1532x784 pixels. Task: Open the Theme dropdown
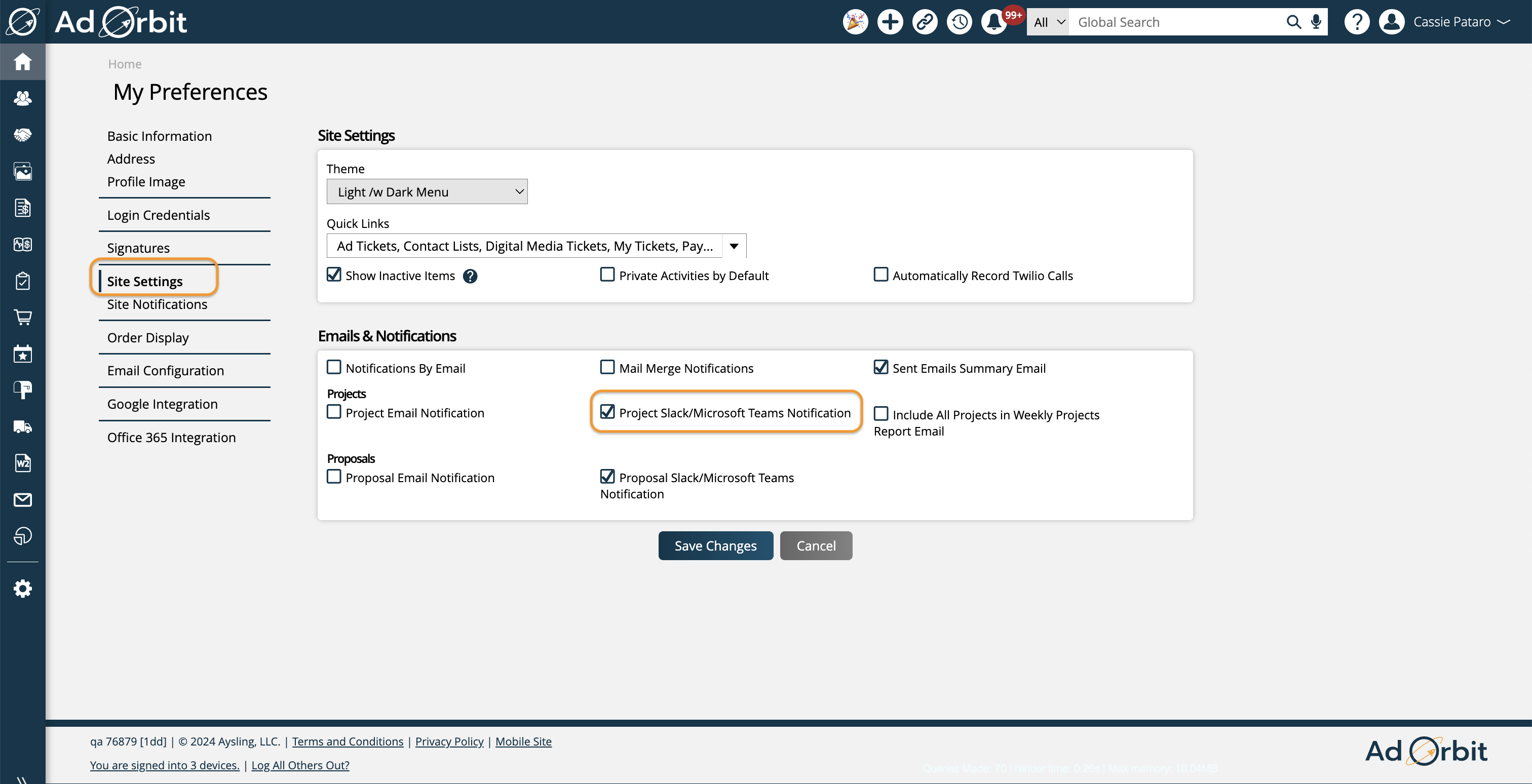[x=427, y=191]
